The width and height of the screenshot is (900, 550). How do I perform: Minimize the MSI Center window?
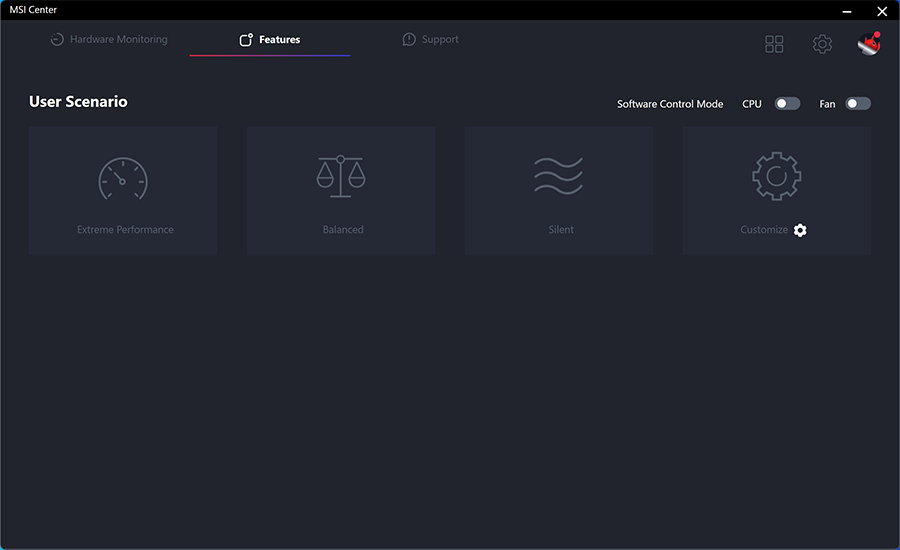pyautogui.click(x=847, y=11)
